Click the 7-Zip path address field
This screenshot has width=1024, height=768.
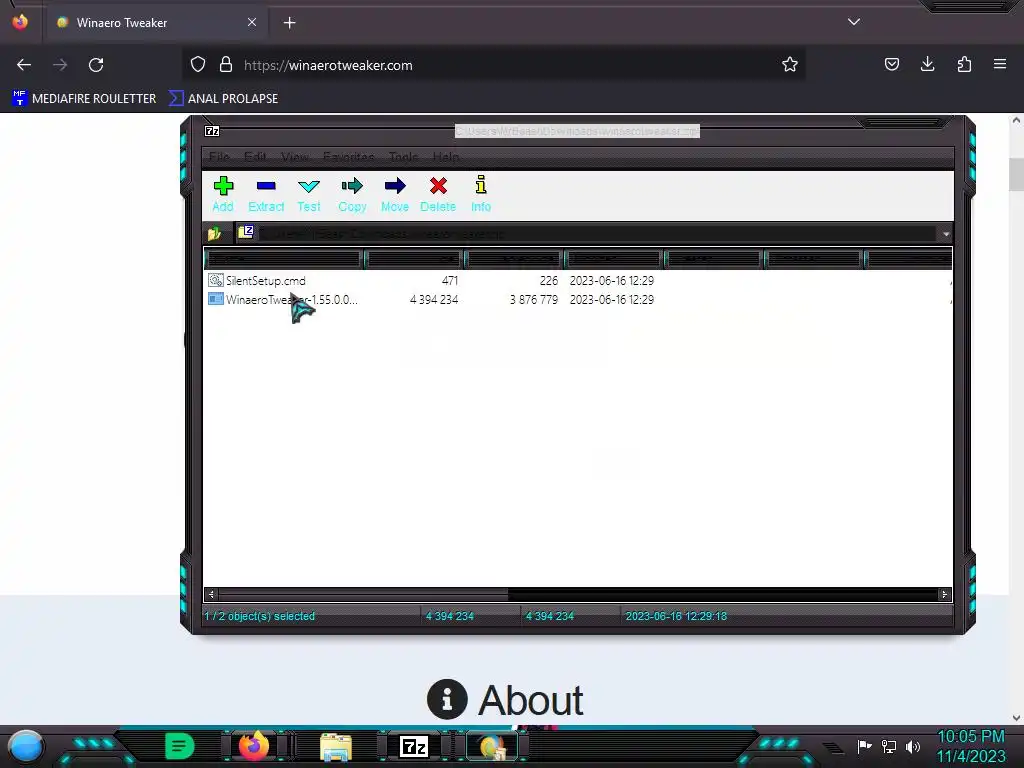click(x=588, y=233)
